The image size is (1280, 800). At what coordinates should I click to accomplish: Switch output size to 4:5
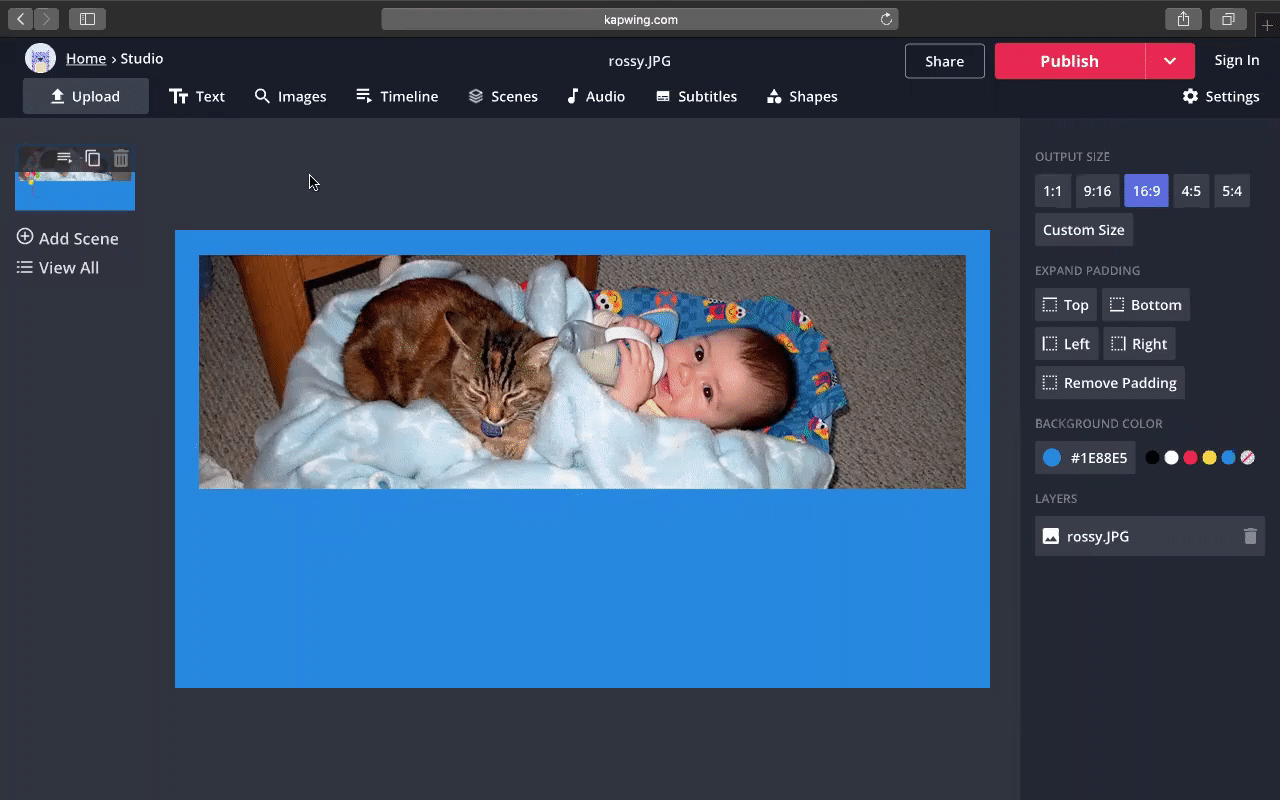(1190, 191)
